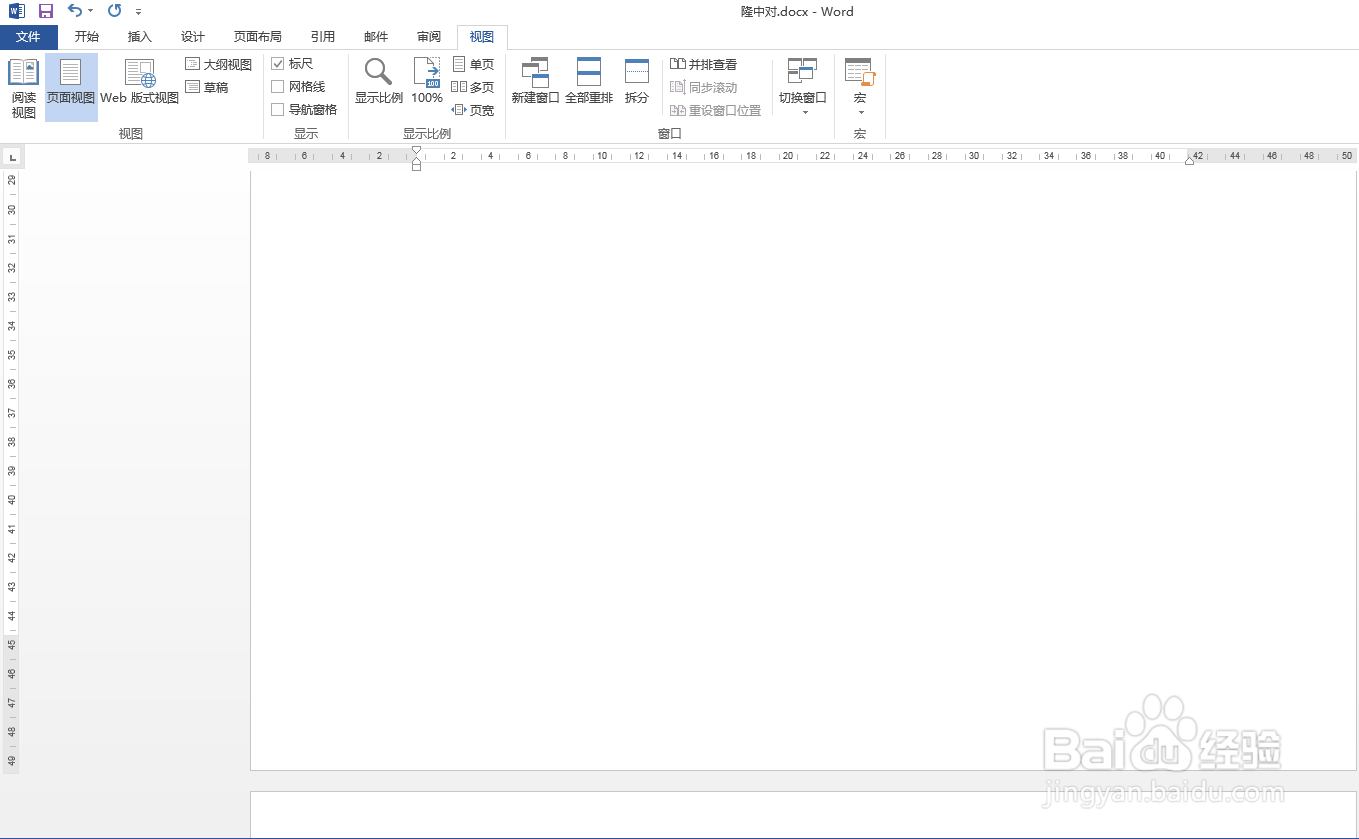
Task: Click the first line indent marker on ruler
Action: pyautogui.click(x=416, y=151)
